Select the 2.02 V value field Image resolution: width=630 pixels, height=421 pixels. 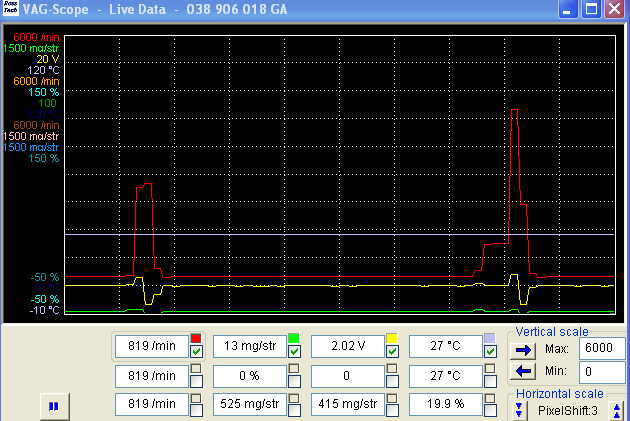coord(345,346)
